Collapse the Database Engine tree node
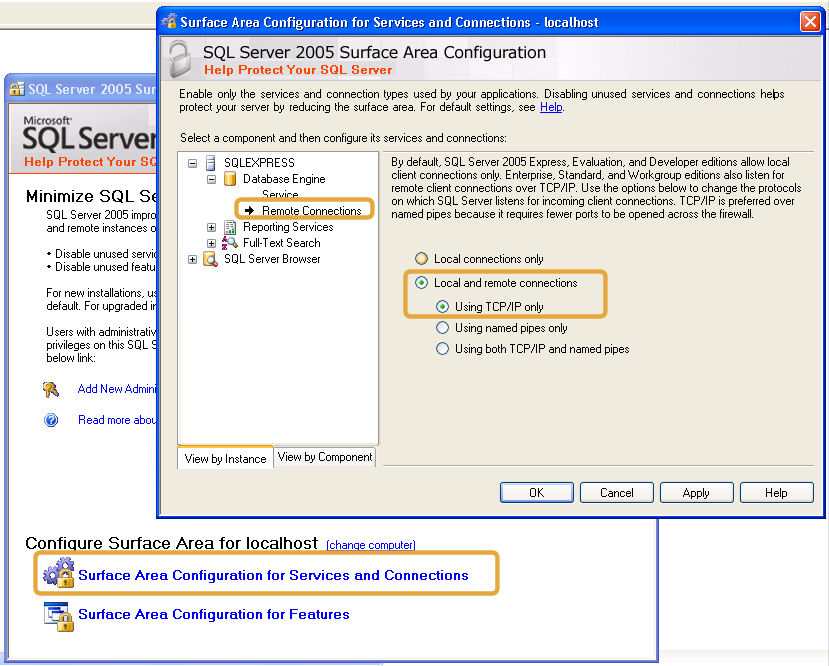The height and width of the screenshot is (666, 829). tap(210, 178)
